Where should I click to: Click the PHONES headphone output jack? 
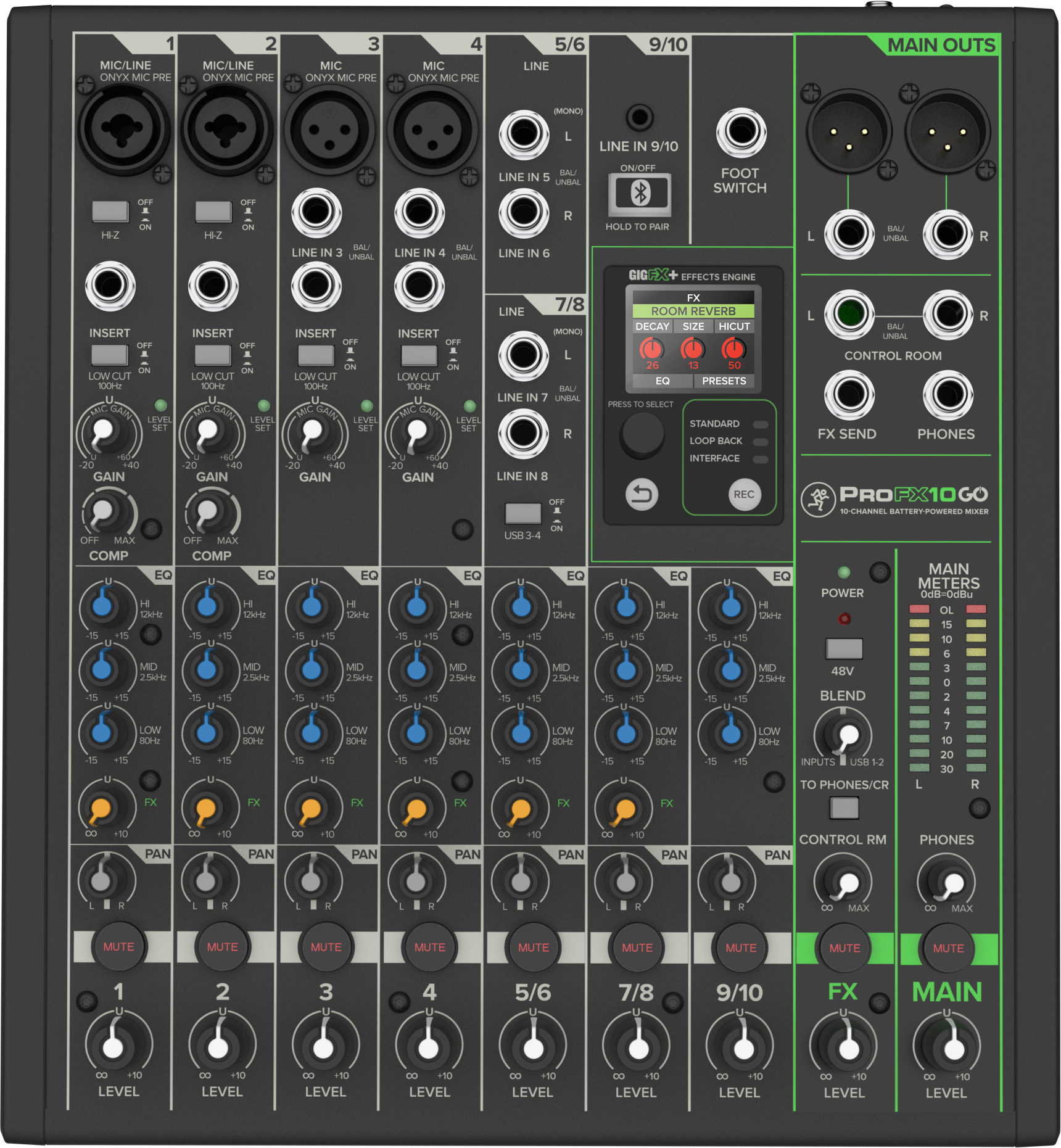pos(947,395)
